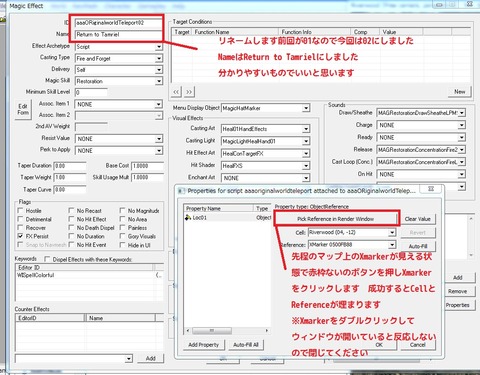The height and width of the screenshot is (375, 480).
Task: Open the Hit Effect Art dropdown
Action: point(306,154)
